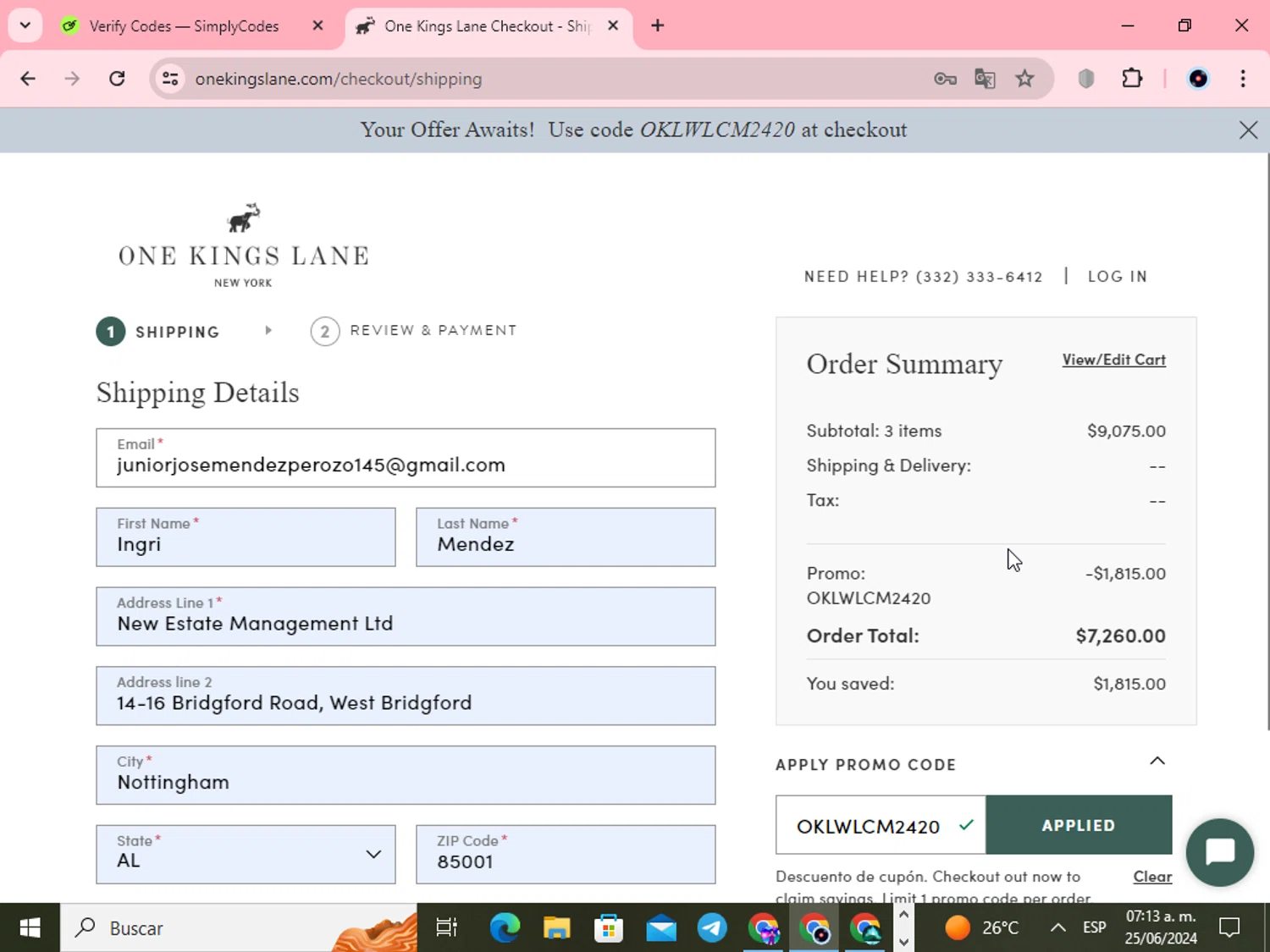This screenshot has height=952, width=1270.
Task: Open the State dropdown
Action: (x=246, y=855)
